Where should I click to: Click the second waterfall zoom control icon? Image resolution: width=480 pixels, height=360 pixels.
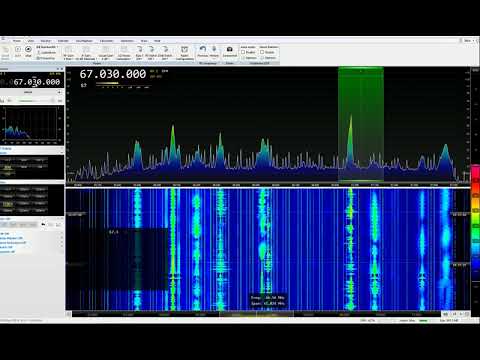tap(454, 314)
